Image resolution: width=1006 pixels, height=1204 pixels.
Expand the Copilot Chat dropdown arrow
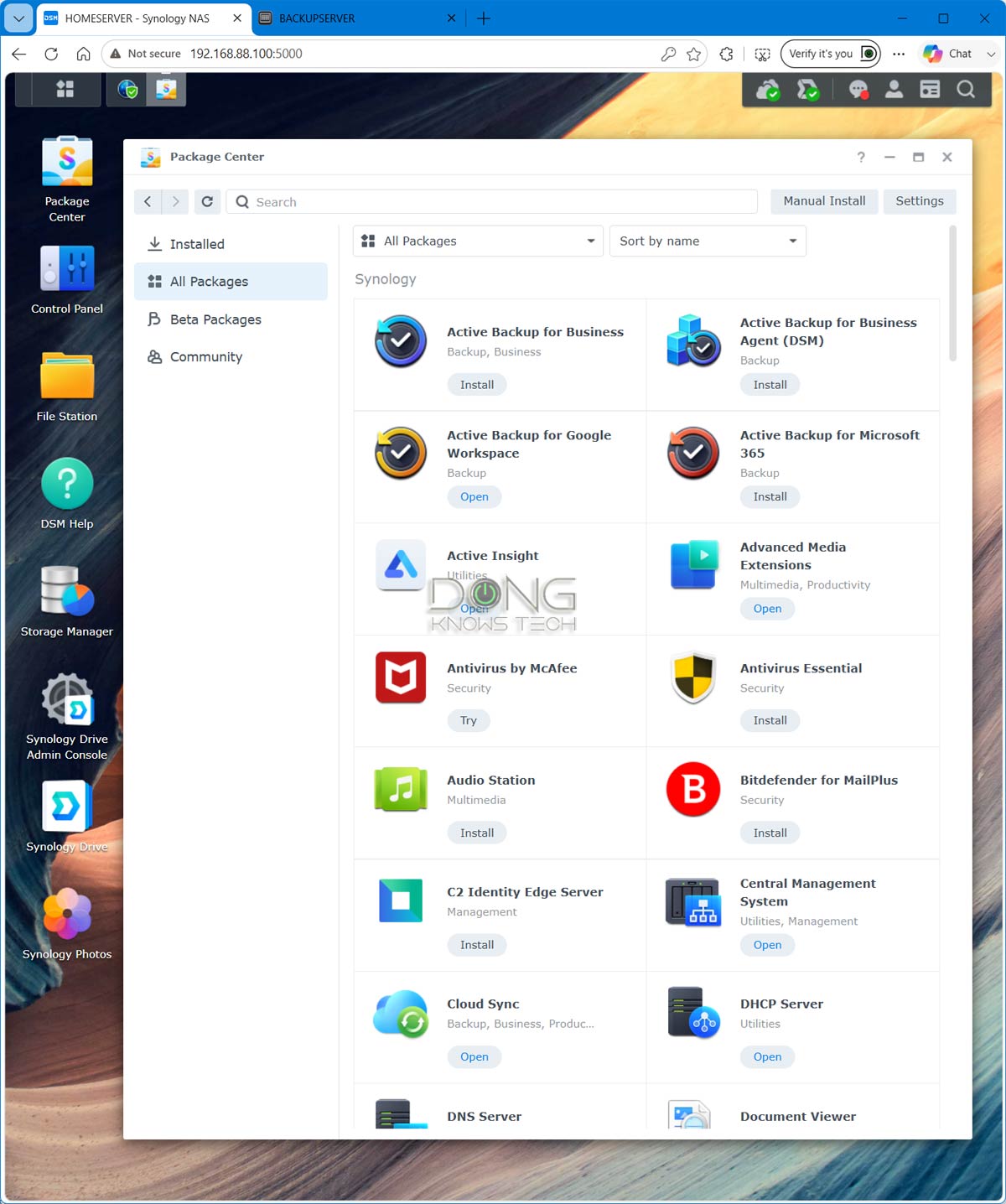(x=991, y=54)
